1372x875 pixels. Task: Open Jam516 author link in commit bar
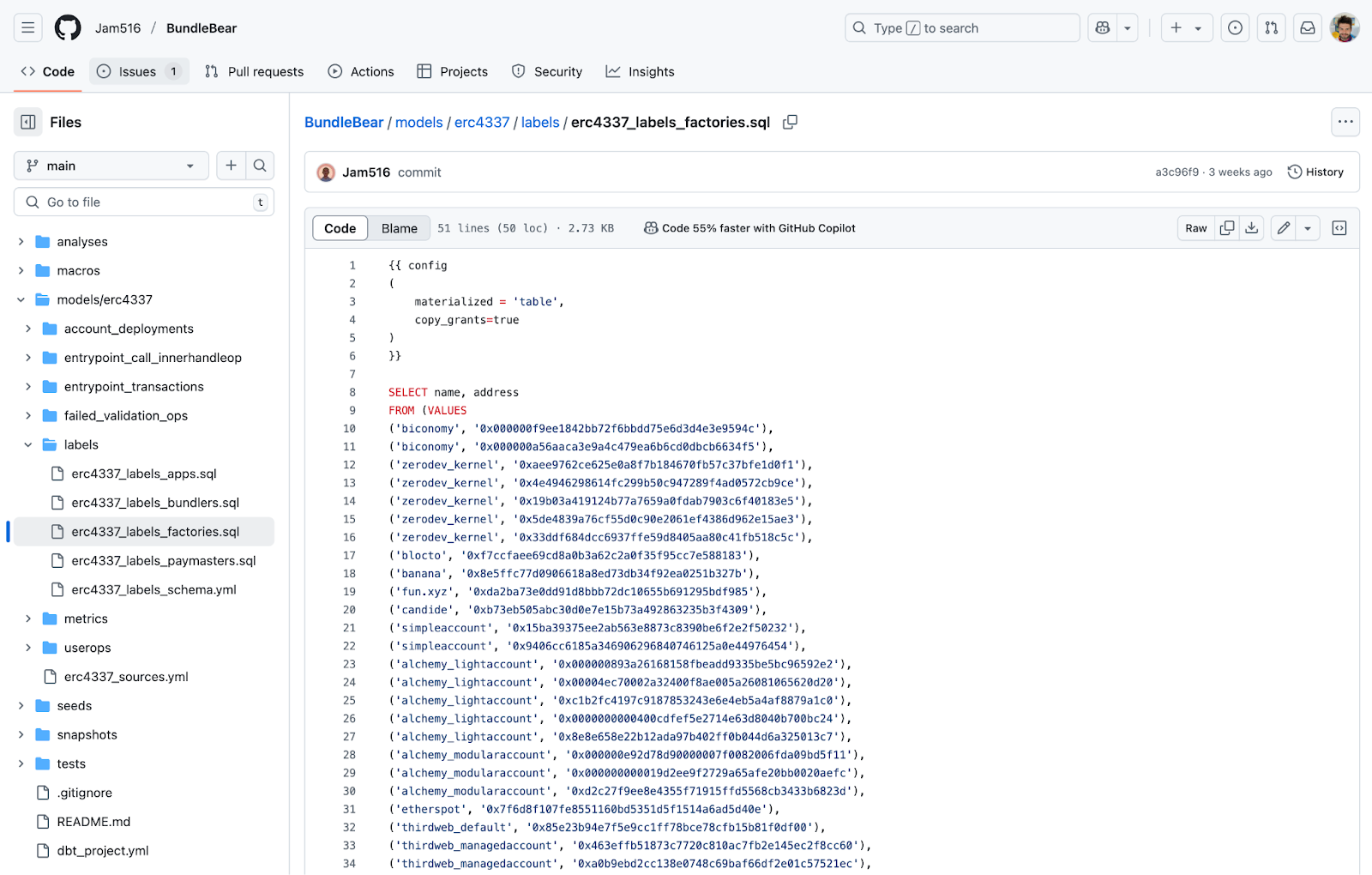(x=366, y=172)
